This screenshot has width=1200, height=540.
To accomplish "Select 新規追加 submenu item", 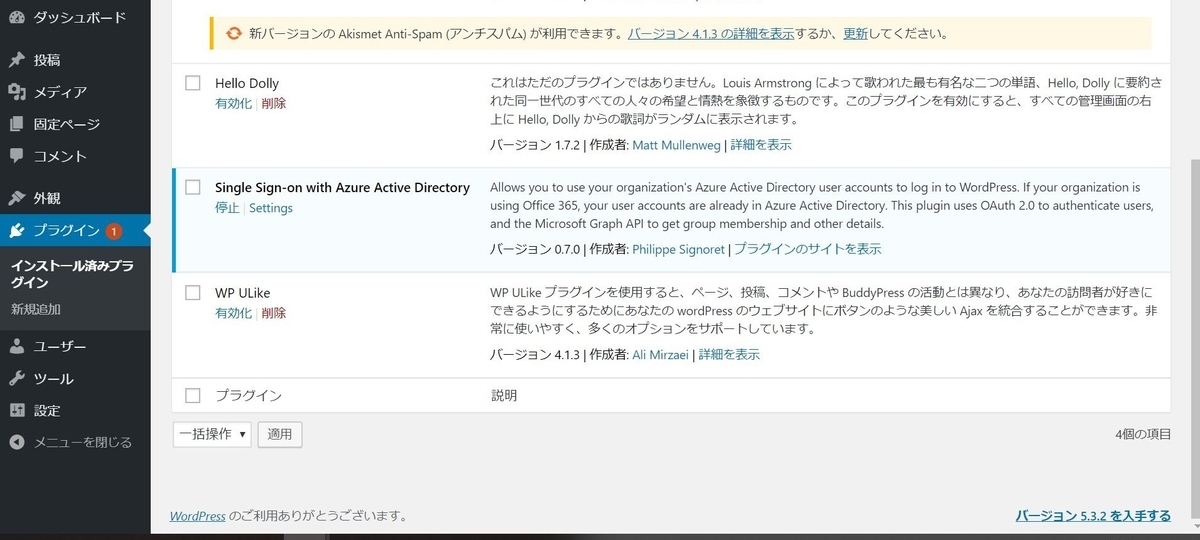I will click(x=36, y=309).
